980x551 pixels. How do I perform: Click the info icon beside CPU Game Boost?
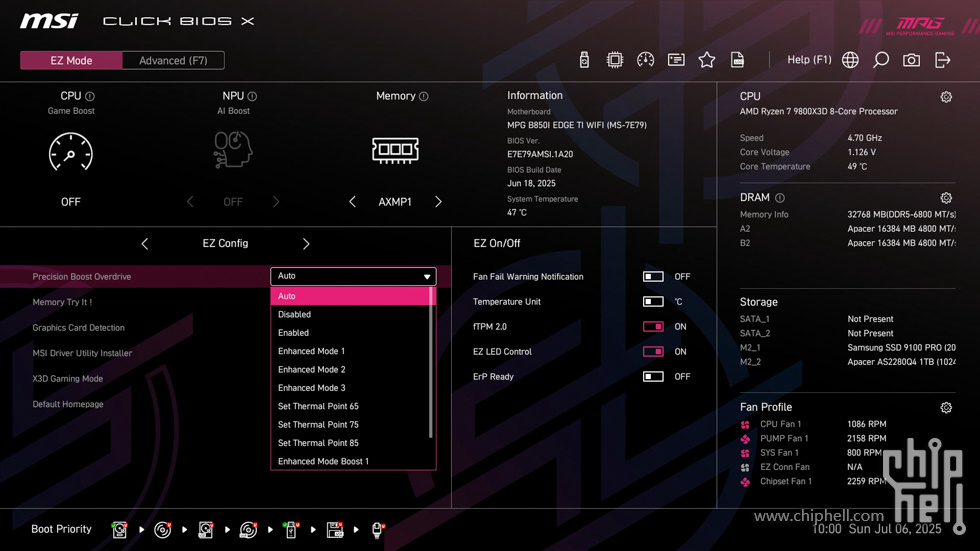pos(90,96)
